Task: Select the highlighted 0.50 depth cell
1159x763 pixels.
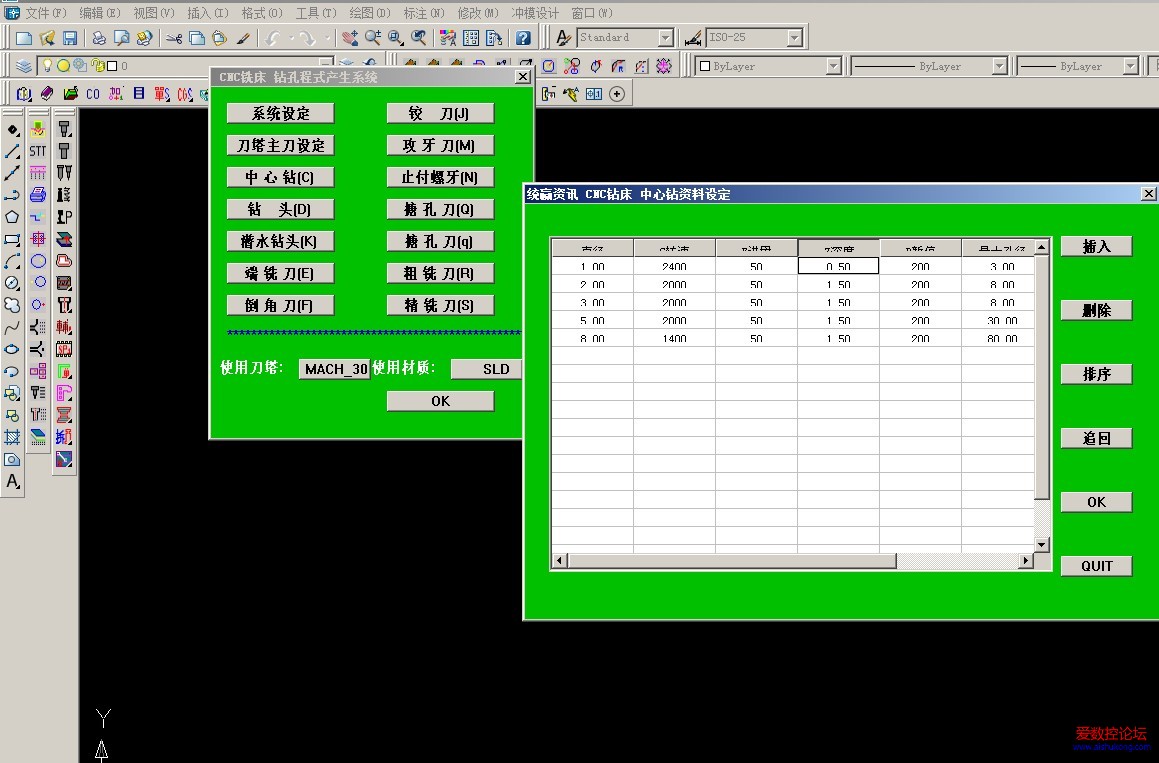Action: click(x=838, y=266)
